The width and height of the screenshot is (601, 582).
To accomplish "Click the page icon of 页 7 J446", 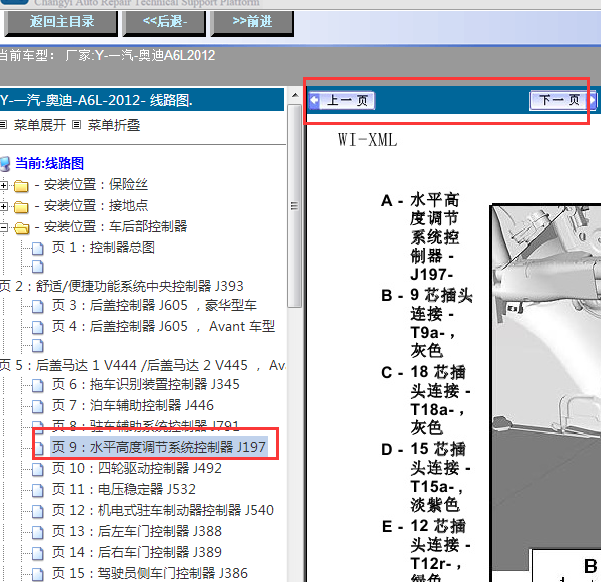I will point(38,406).
